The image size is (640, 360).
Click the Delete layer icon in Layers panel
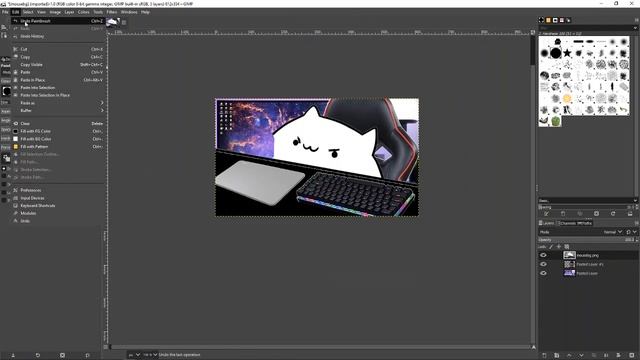[631, 356]
